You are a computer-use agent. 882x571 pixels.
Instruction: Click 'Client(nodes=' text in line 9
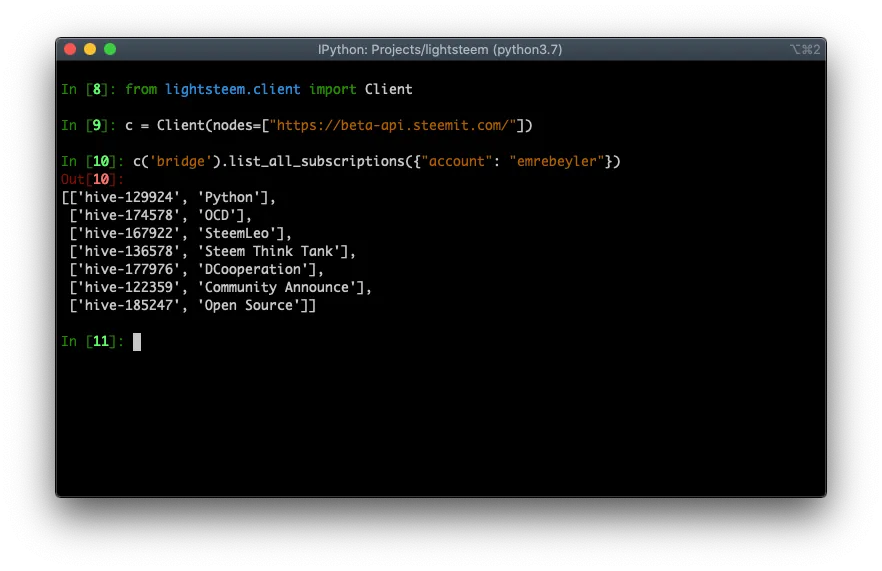click(209, 125)
